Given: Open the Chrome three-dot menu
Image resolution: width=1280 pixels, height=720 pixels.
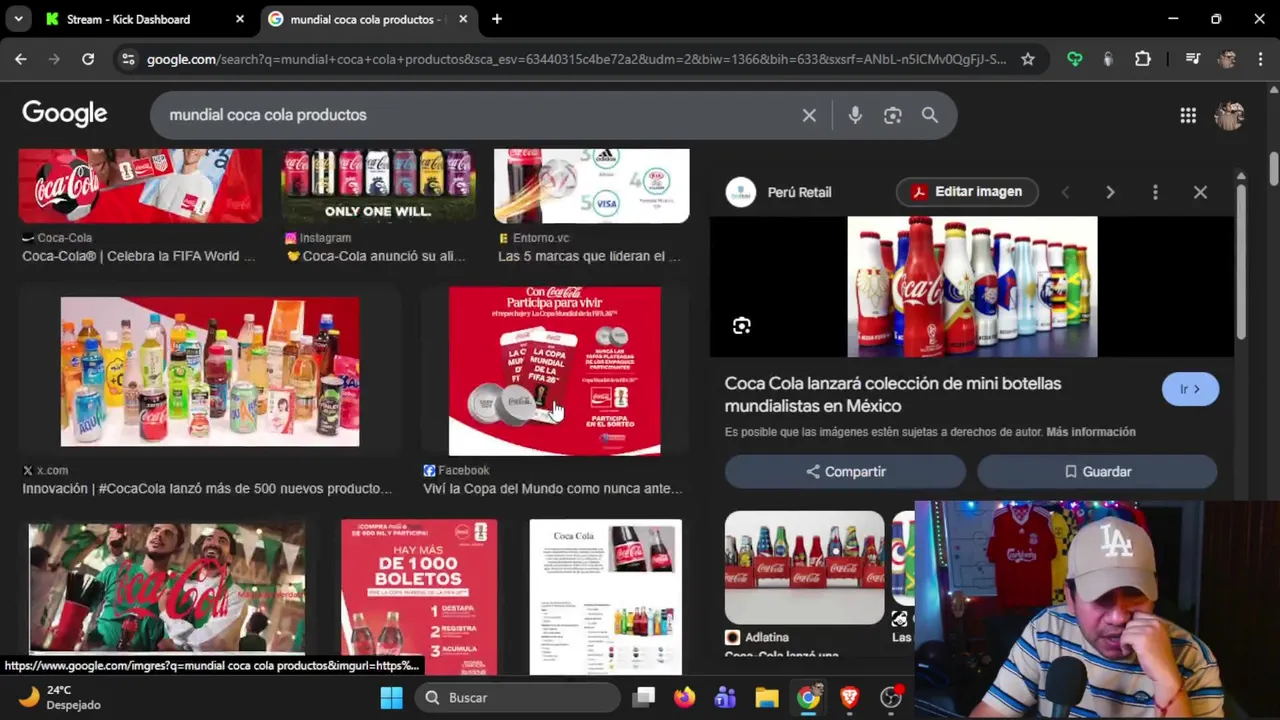Looking at the screenshot, I should 1259,59.
